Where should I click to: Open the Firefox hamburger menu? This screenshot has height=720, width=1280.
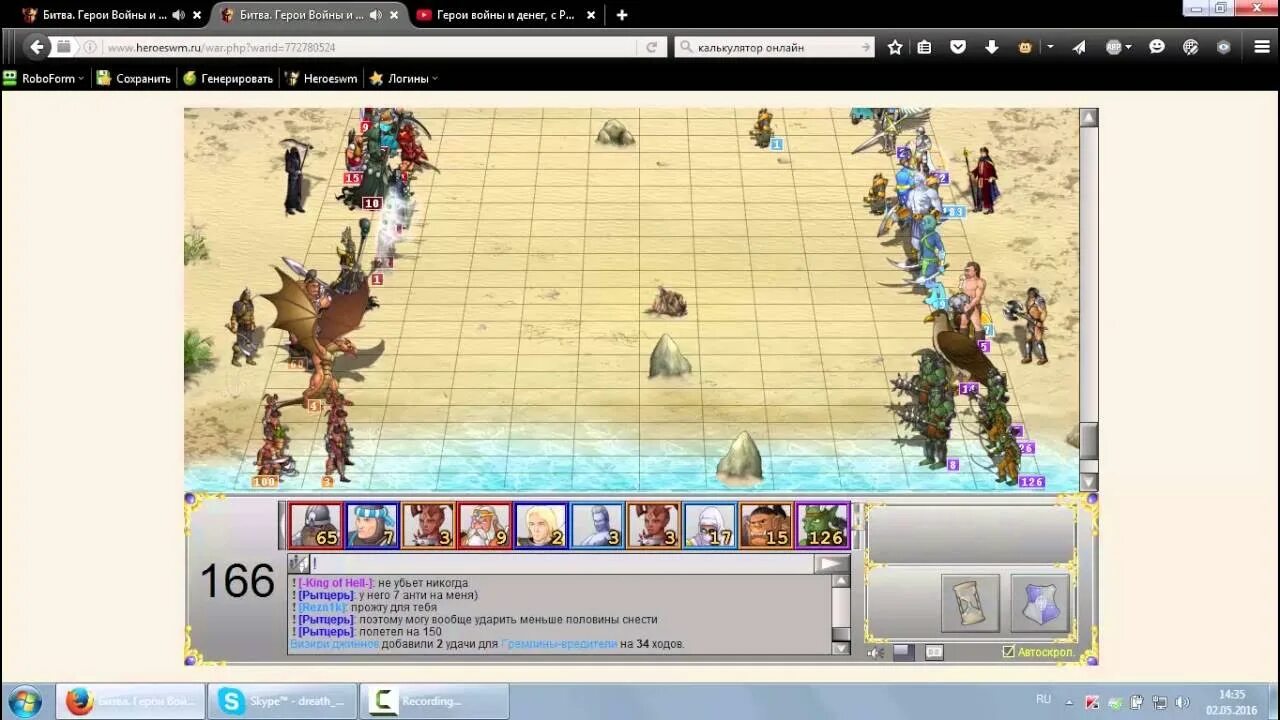(1262, 47)
